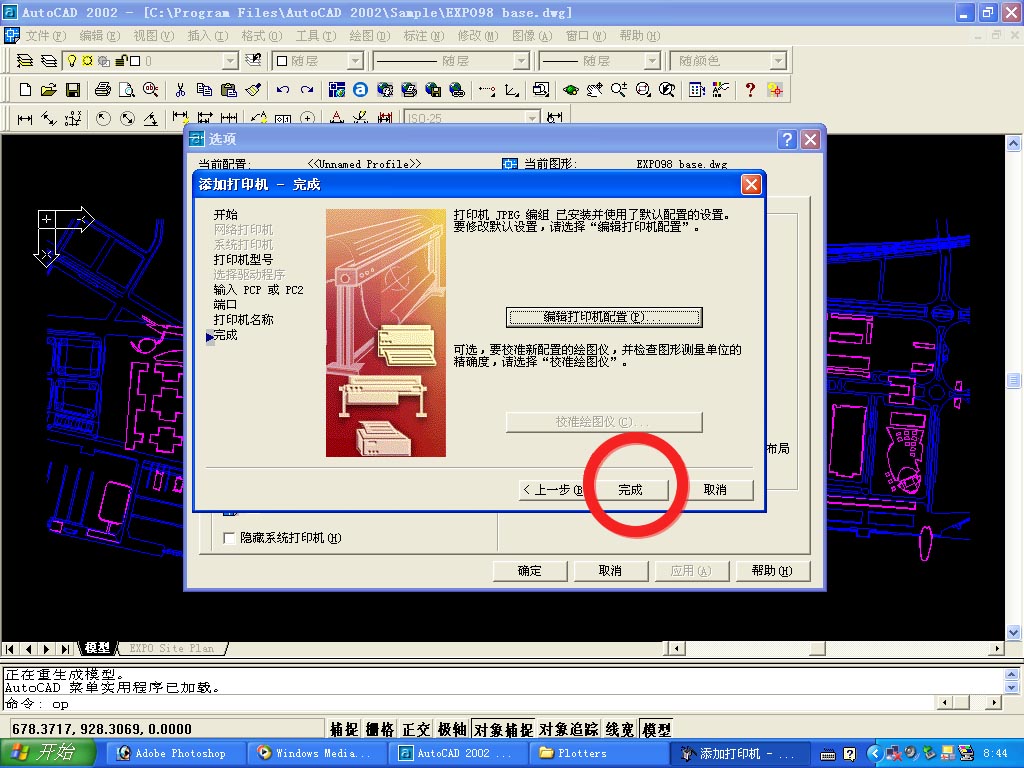Open the ISO-25 dimension style dropdown

[533, 118]
